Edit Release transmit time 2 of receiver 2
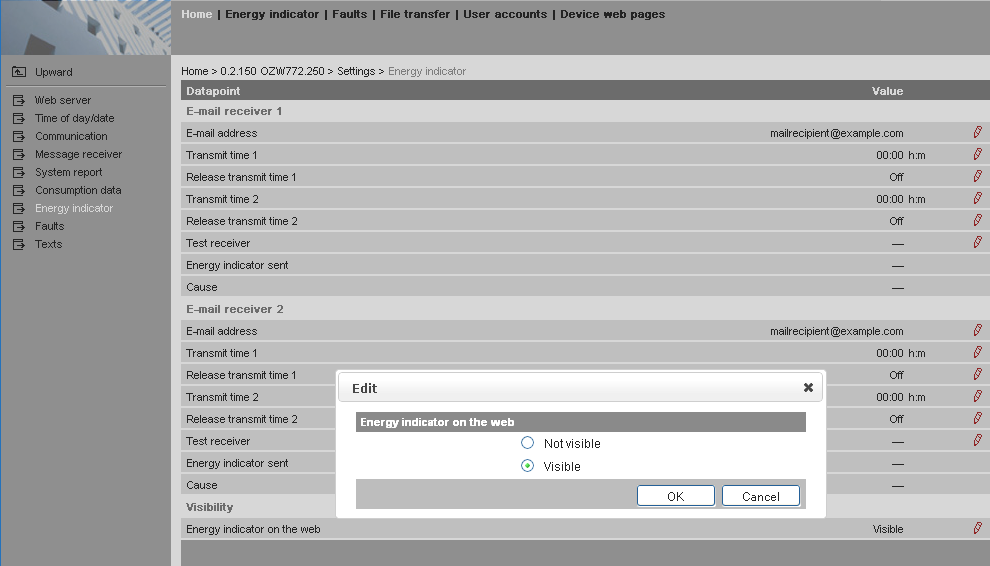Viewport: 990px width, 566px height. pyautogui.click(x=977, y=418)
